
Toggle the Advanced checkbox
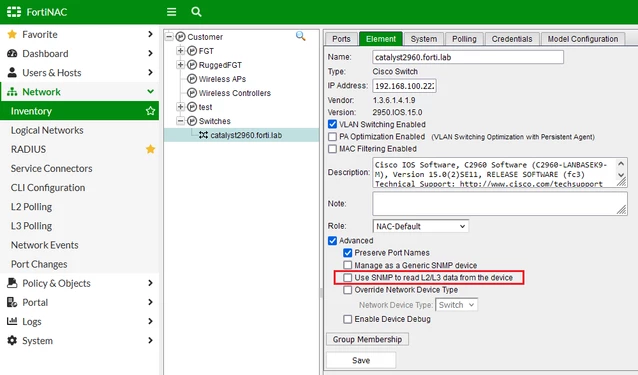coord(332,241)
